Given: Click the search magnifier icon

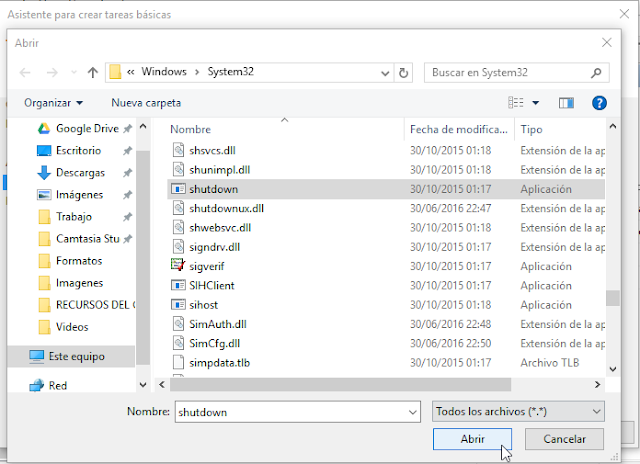Looking at the screenshot, I should pyautogui.click(x=596, y=73).
